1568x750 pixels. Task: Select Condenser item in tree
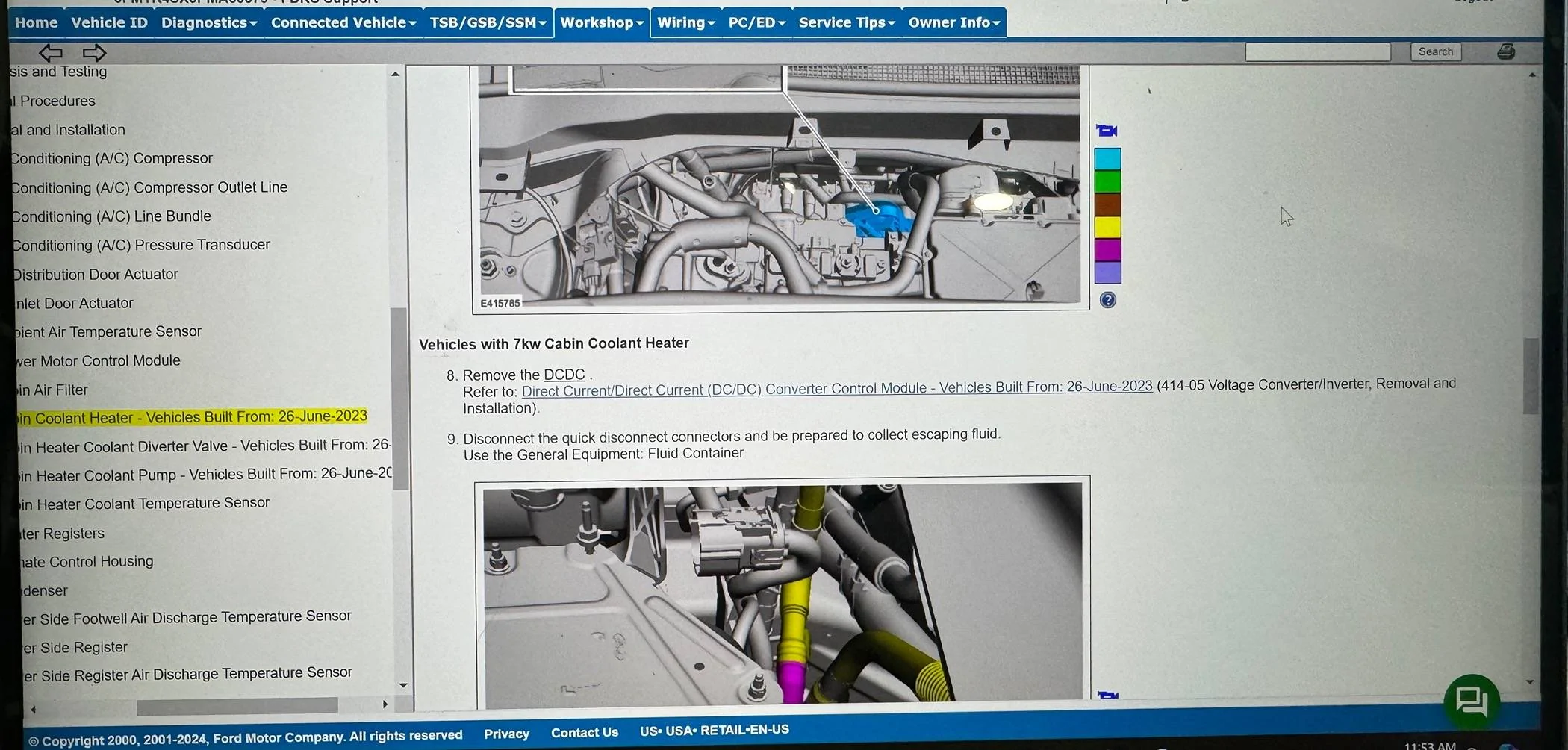[44, 590]
